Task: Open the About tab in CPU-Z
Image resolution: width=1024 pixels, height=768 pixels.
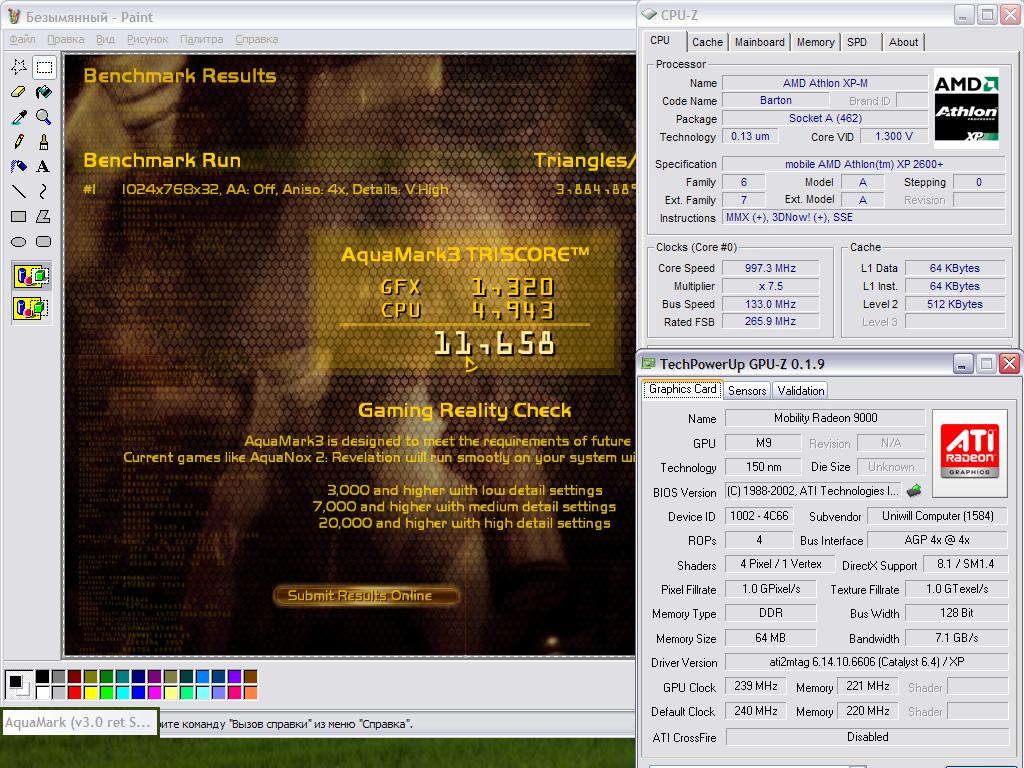Action: [903, 42]
